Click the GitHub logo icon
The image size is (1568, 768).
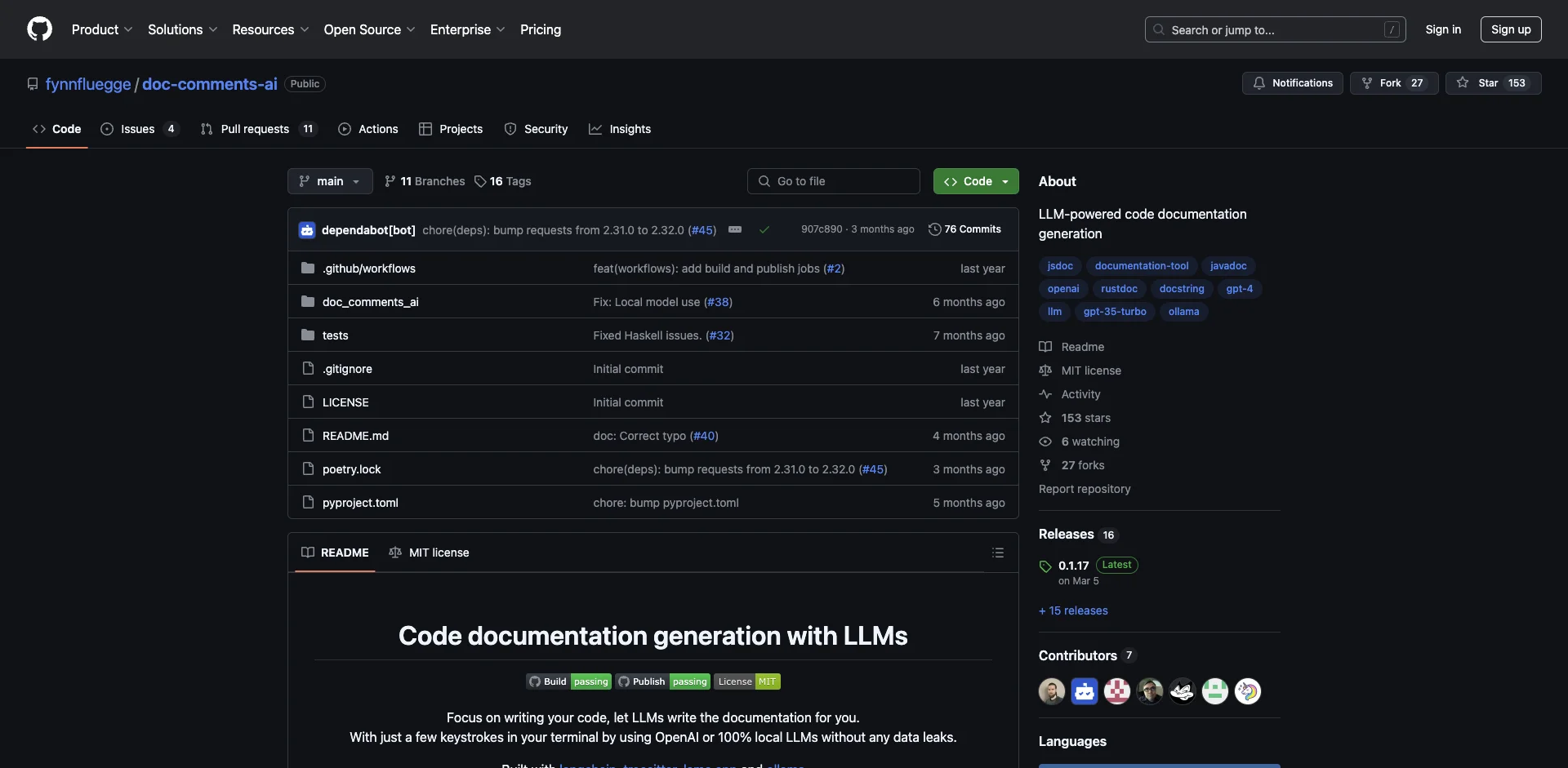coord(39,29)
